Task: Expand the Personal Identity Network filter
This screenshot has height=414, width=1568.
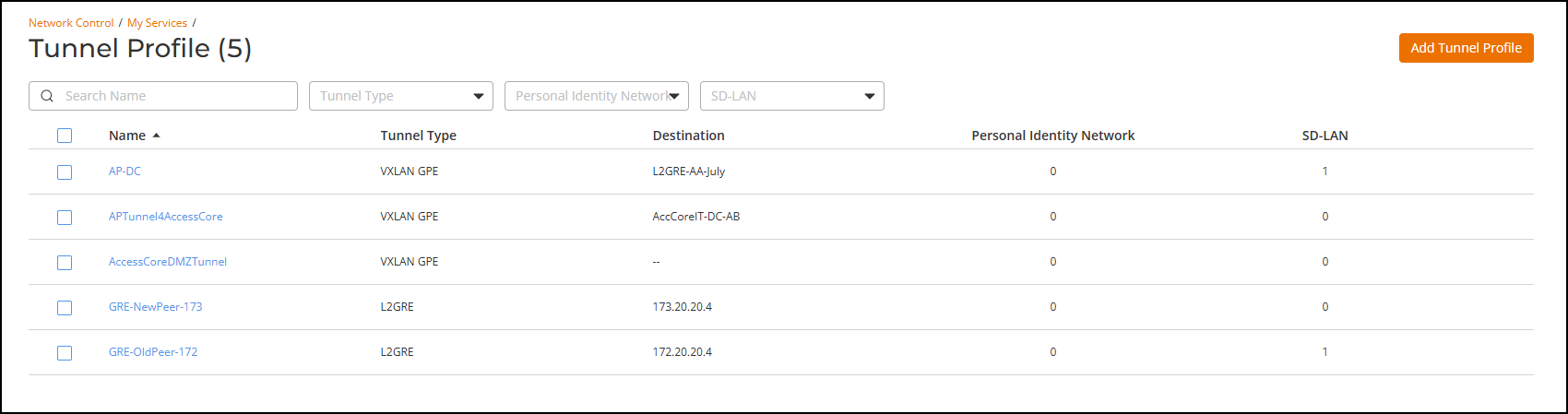Action: tap(597, 96)
